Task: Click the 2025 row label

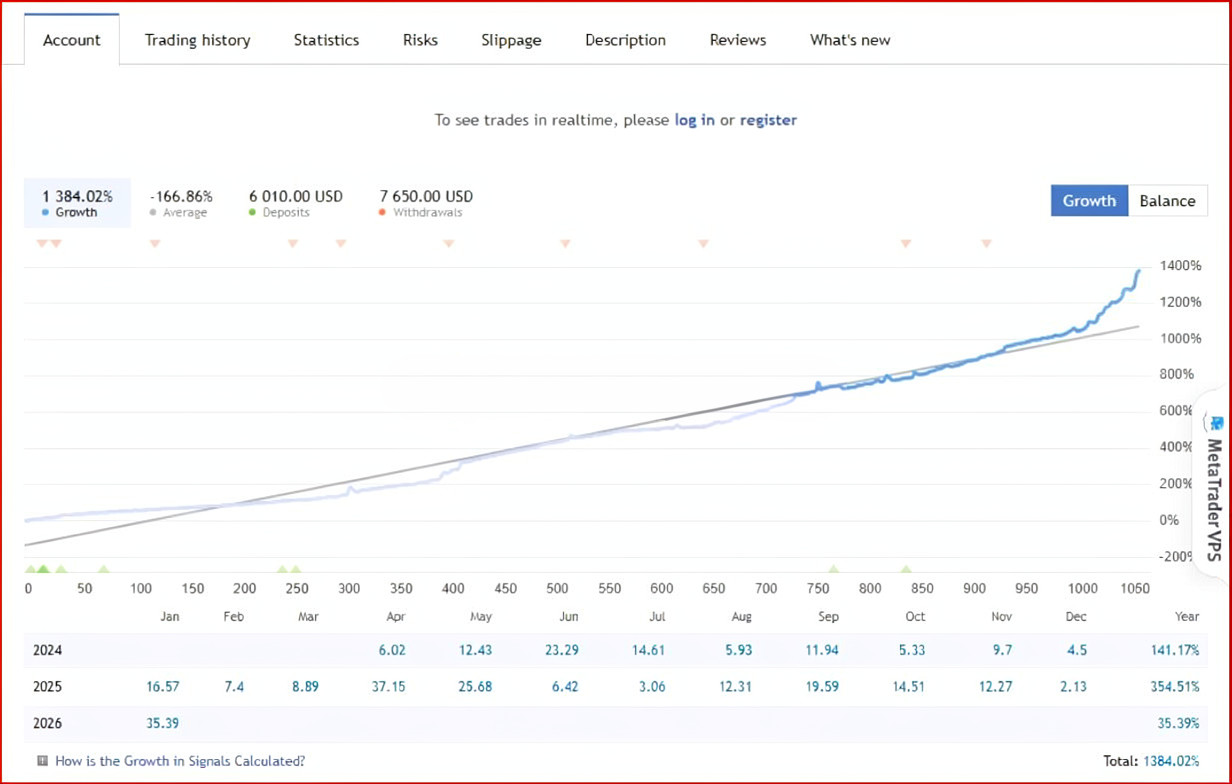Action: (x=47, y=686)
